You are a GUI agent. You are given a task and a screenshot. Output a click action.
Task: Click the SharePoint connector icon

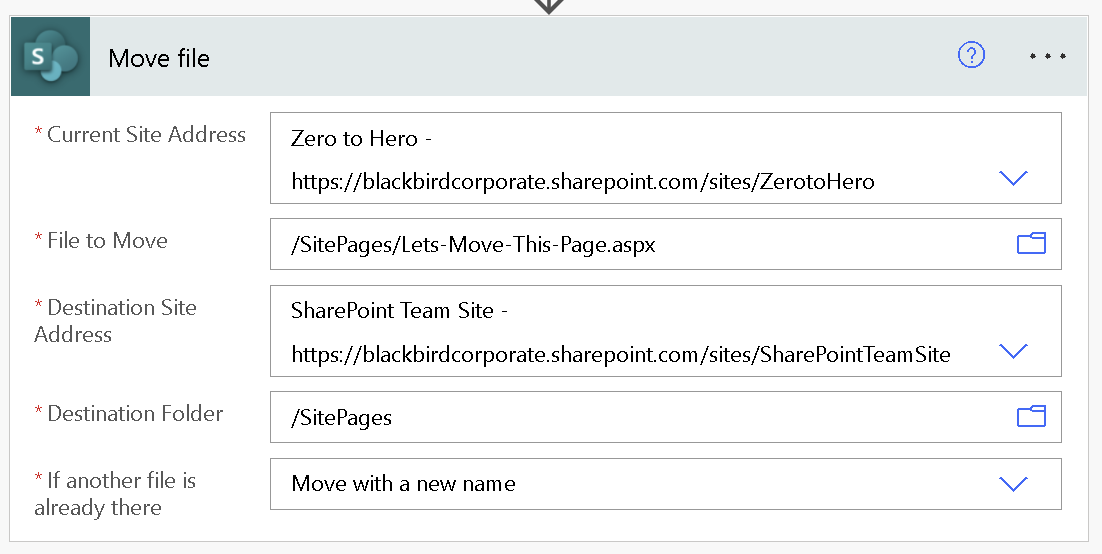tap(50, 57)
